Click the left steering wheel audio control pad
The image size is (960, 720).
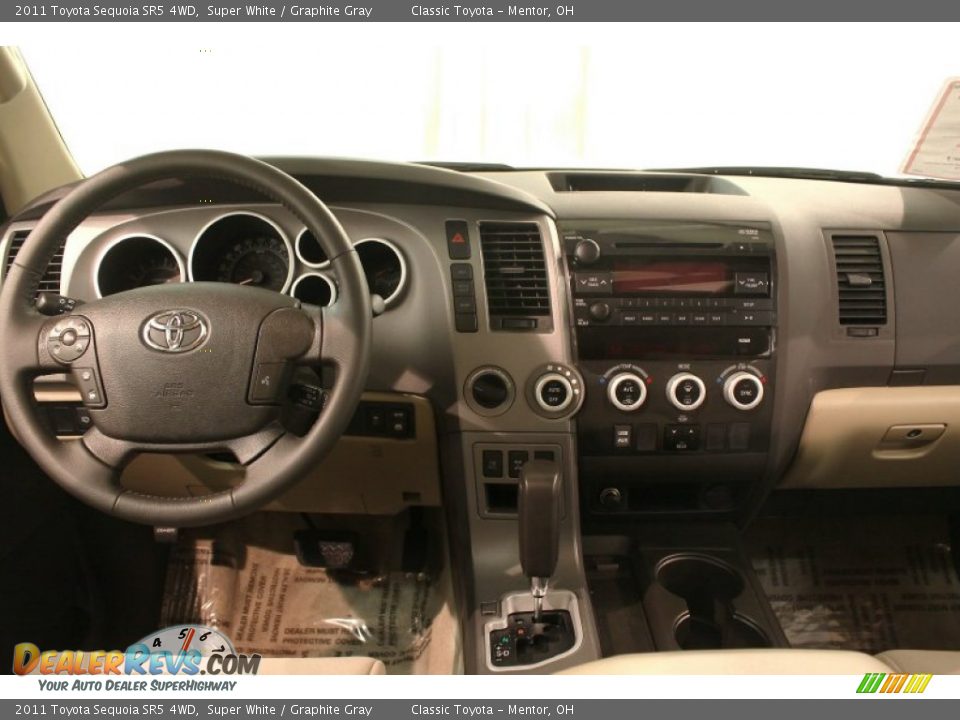click(68, 338)
